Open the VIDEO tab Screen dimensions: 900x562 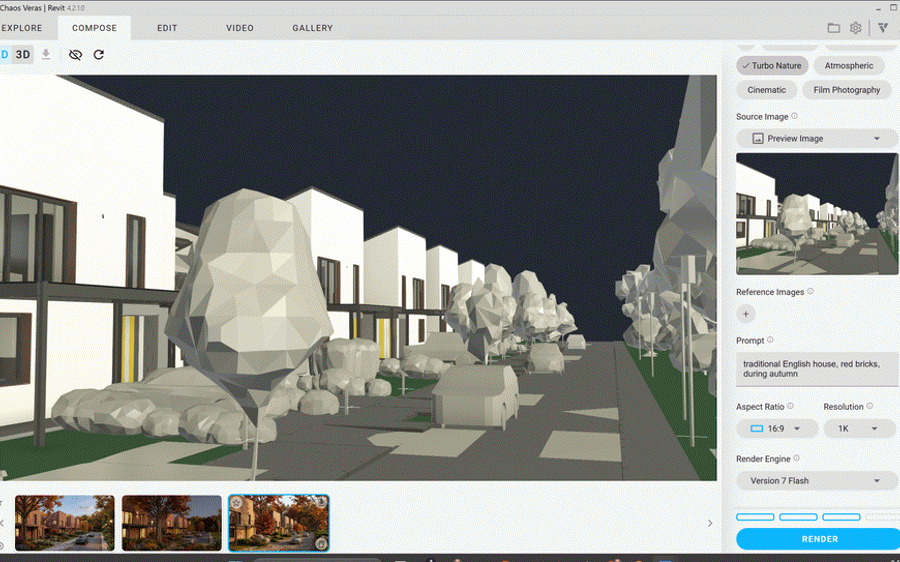coord(240,28)
